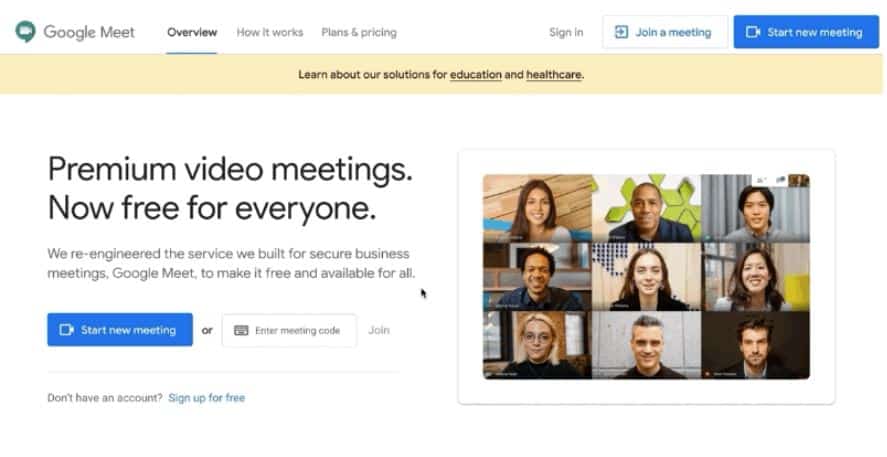Click the Join a meeting header button
Image resolution: width=887 pixels, height=457 pixels.
tap(665, 32)
